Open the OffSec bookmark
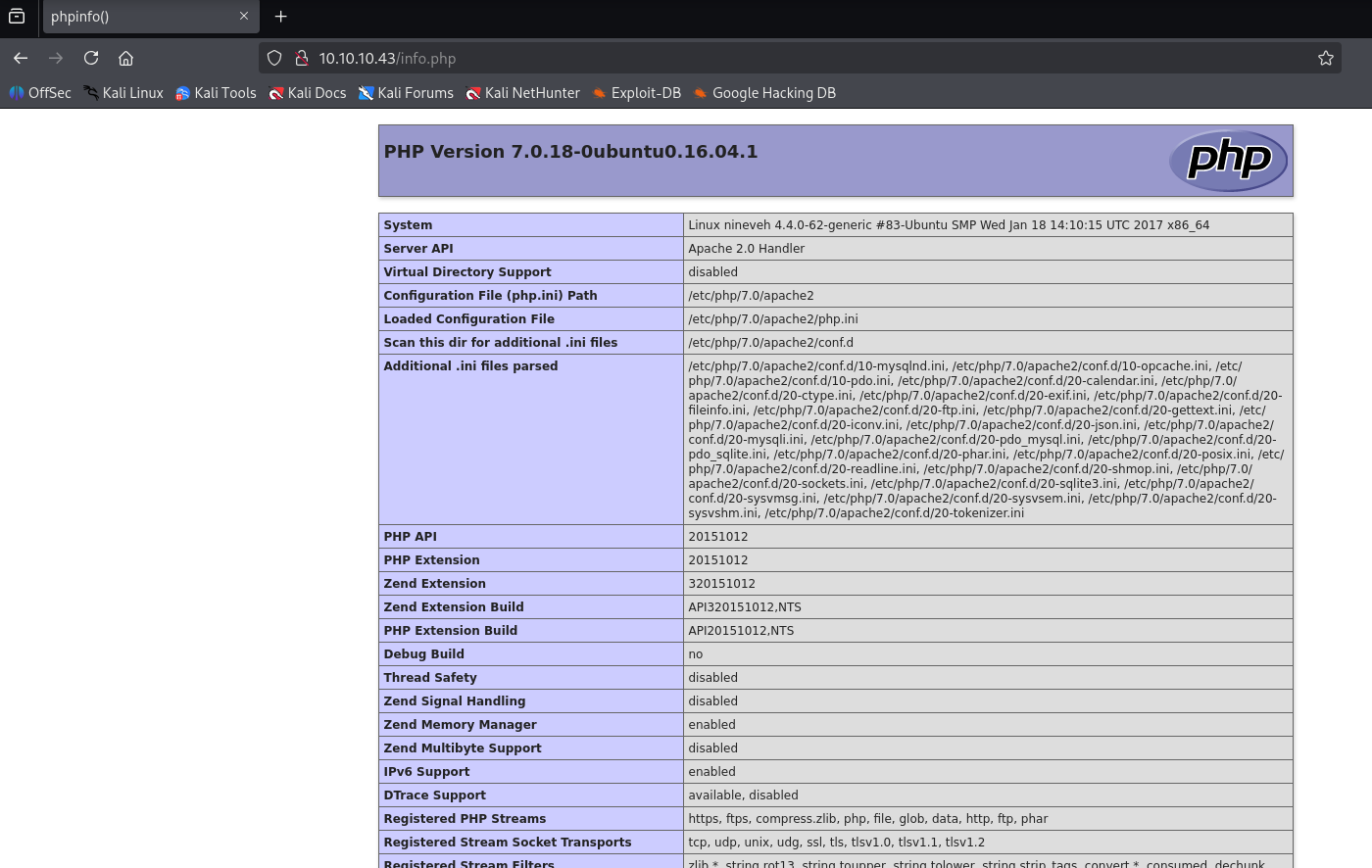Screen dimensions: 1372x868 pos(40,93)
